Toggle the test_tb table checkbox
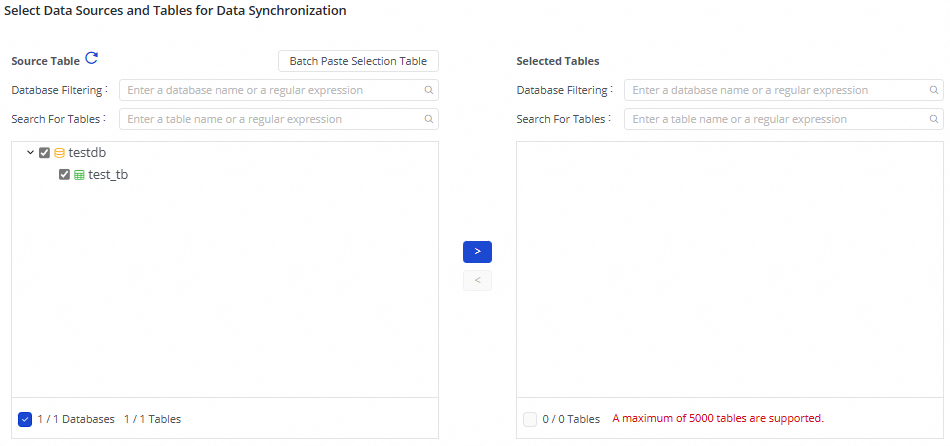Viewport: 950px width, 446px height. pyautogui.click(x=65, y=175)
